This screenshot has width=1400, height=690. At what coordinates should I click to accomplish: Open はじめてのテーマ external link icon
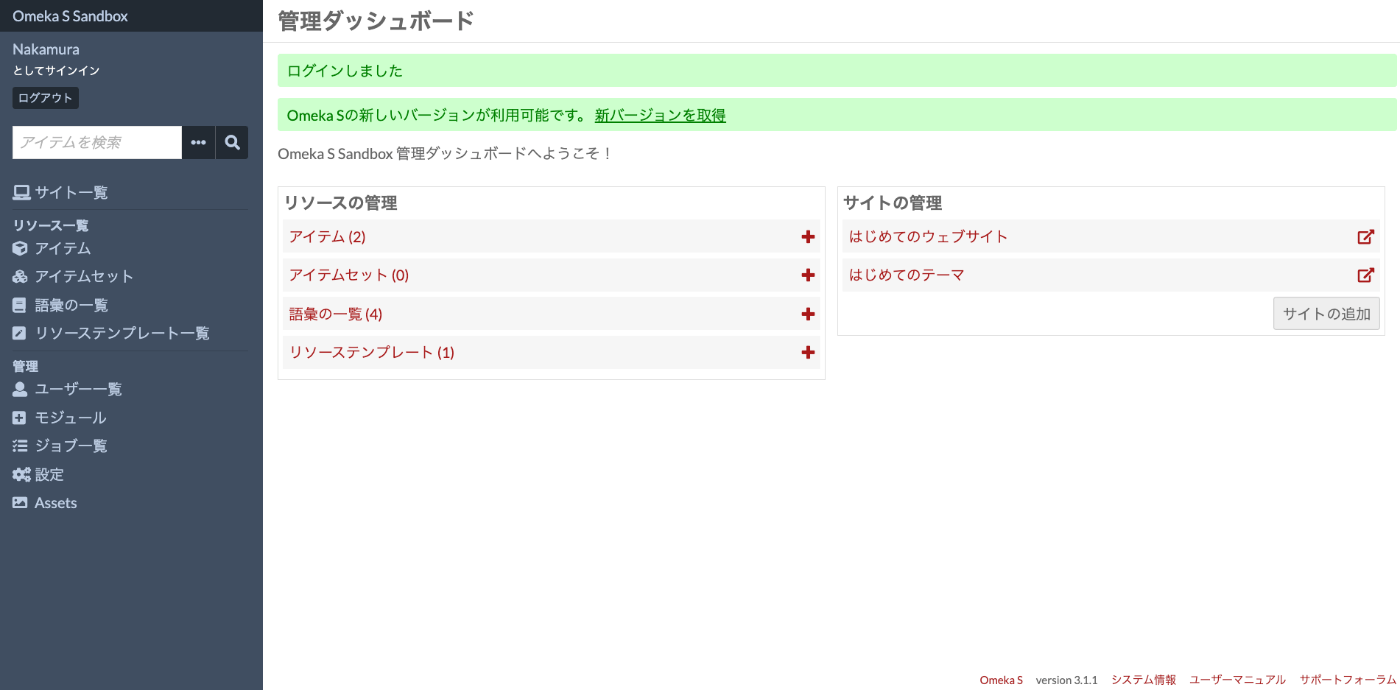pyautogui.click(x=1365, y=275)
